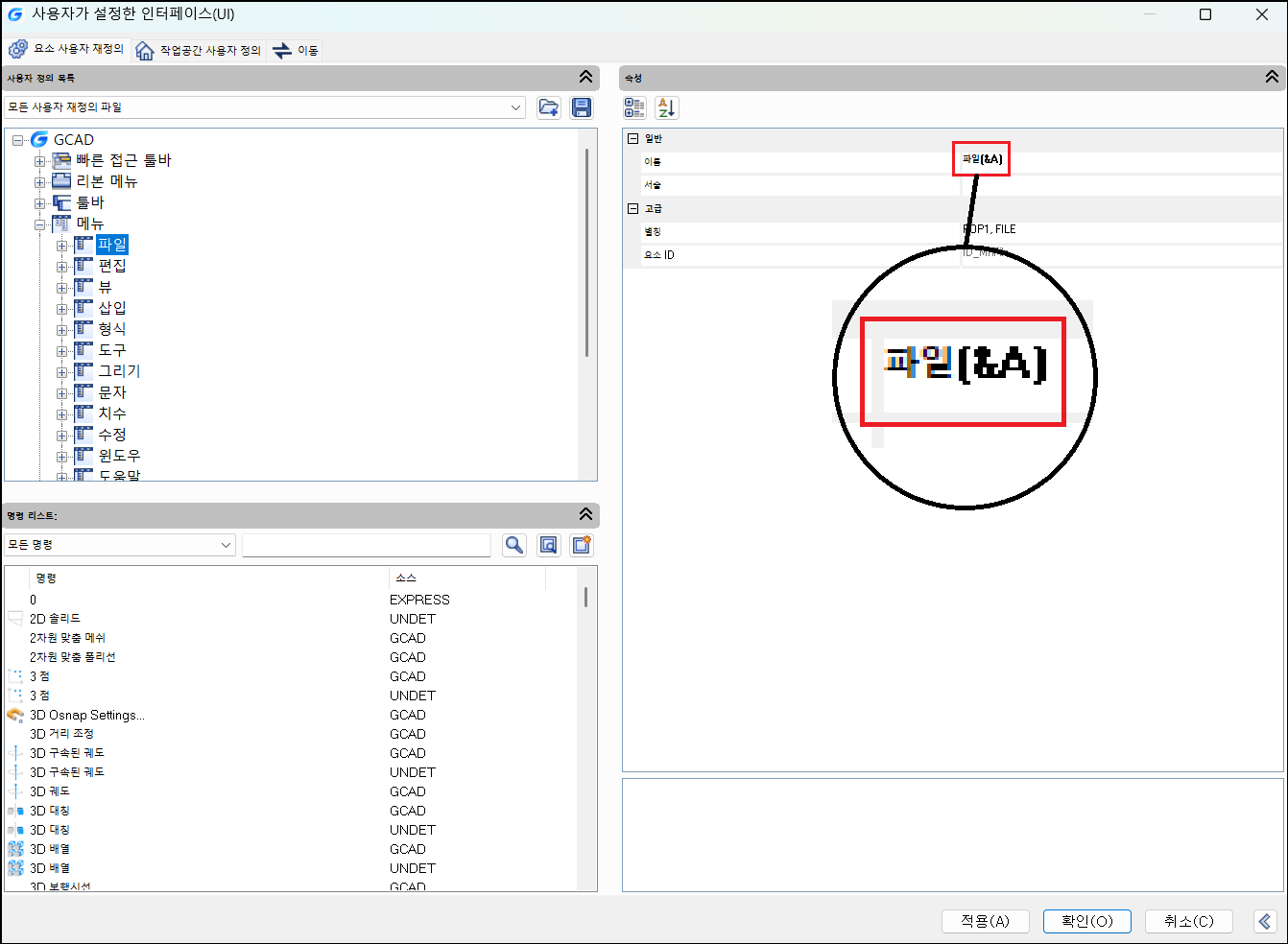Click the 빠른 접근 툴바 node icon
Image resolution: width=1288 pixels, height=944 pixels.
pos(61,160)
